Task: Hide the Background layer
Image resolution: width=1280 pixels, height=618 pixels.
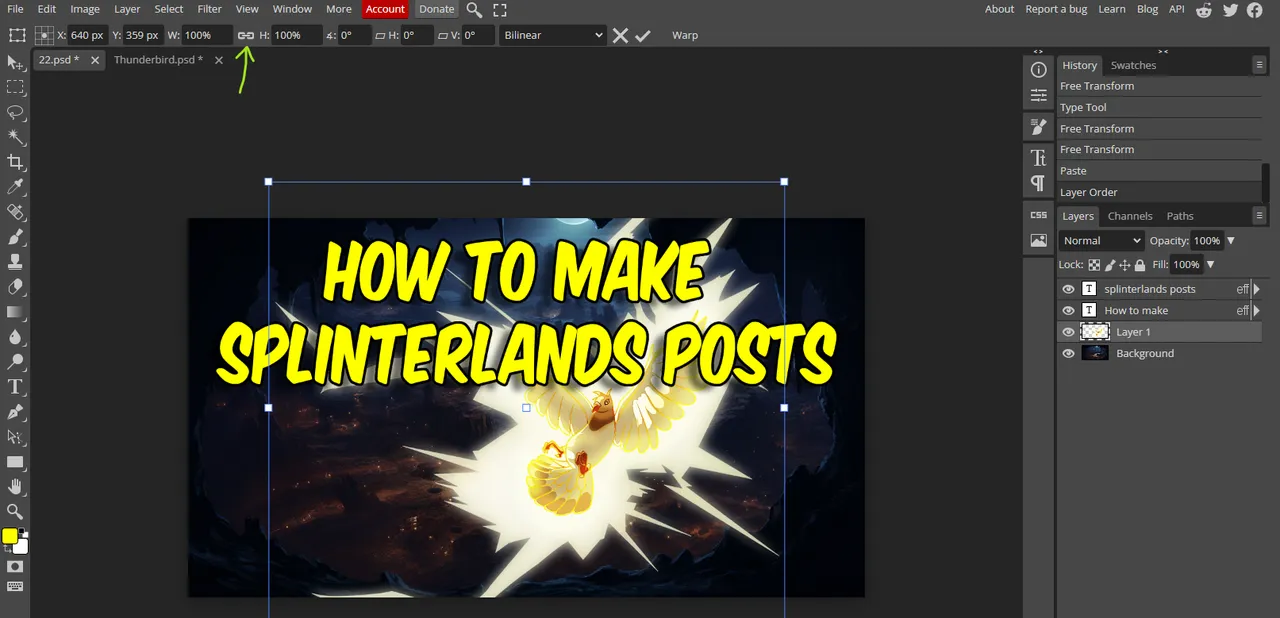Action: pyautogui.click(x=1068, y=353)
